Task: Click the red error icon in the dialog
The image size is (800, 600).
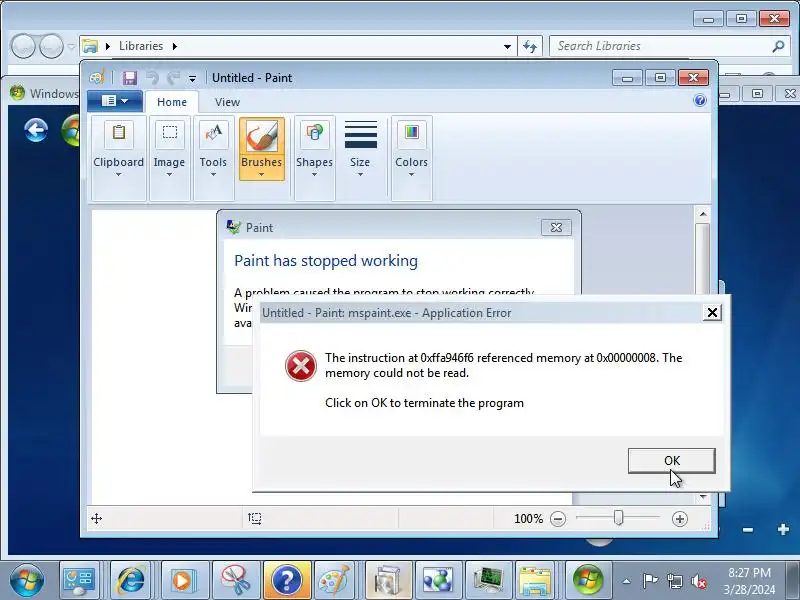Action: click(x=301, y=366)
